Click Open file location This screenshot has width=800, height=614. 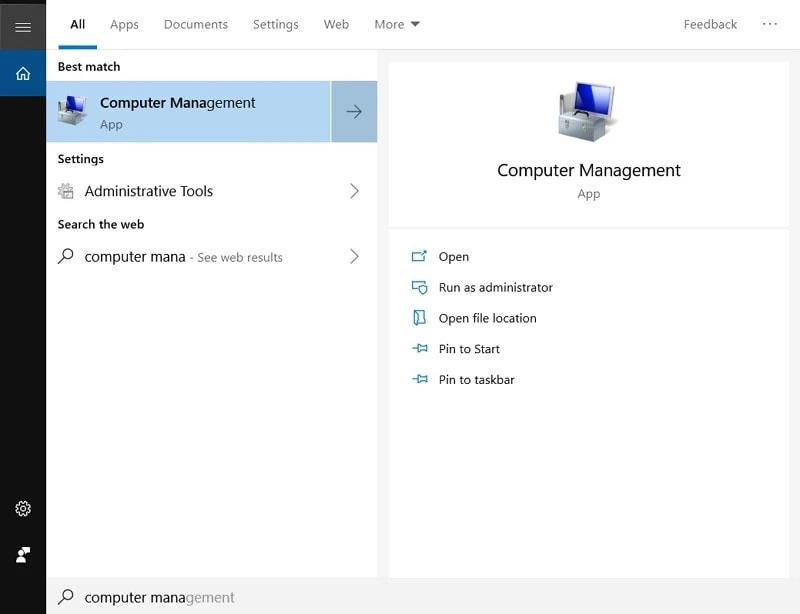[487, 318]
